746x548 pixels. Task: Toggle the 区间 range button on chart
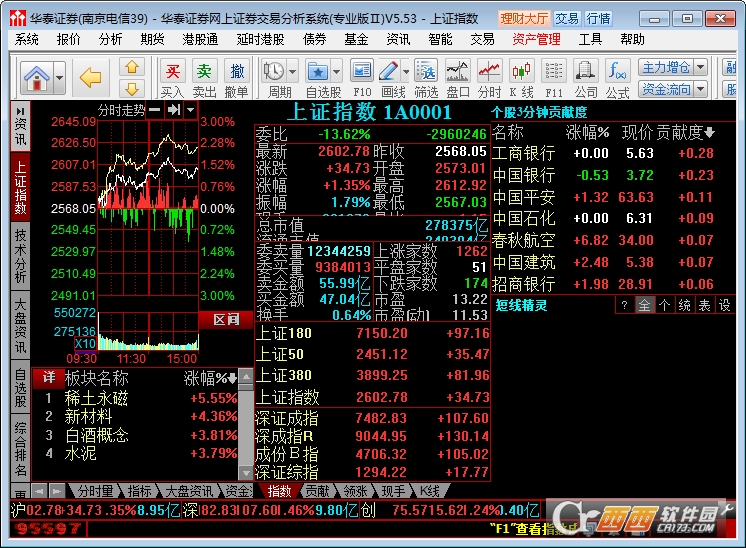[226, 319]
